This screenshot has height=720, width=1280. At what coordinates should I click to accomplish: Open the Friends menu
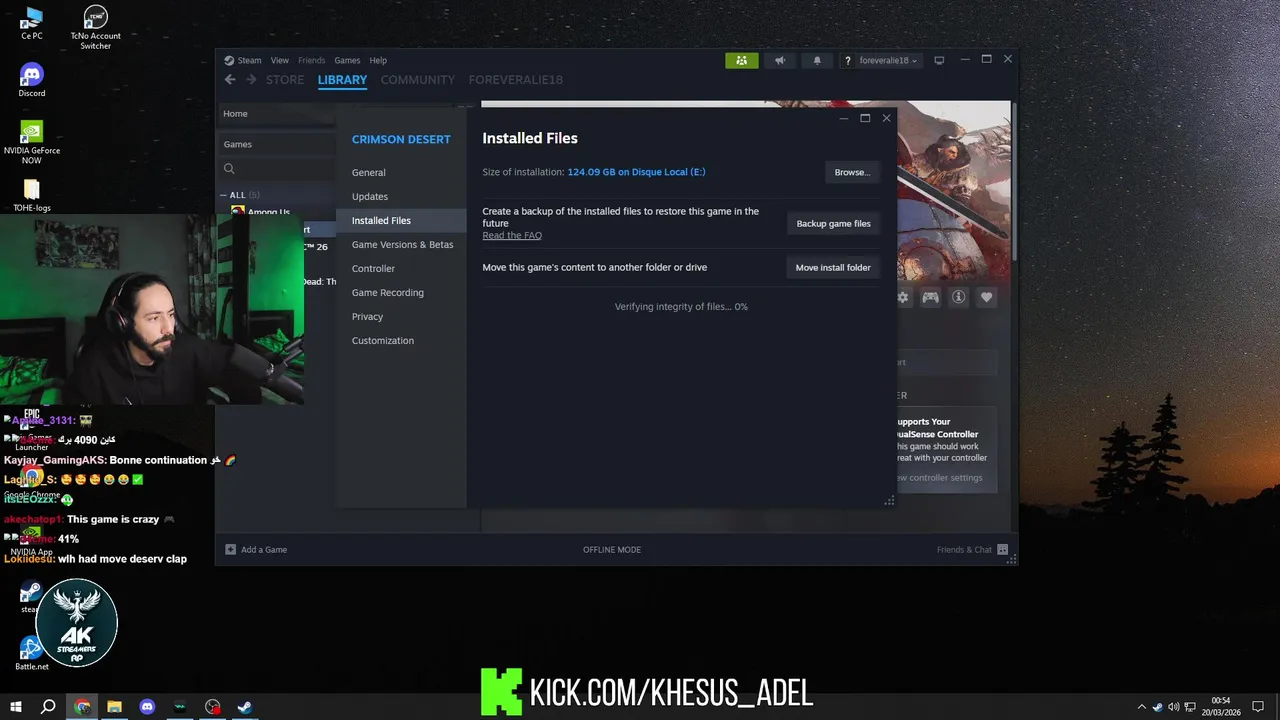(311, 60)
